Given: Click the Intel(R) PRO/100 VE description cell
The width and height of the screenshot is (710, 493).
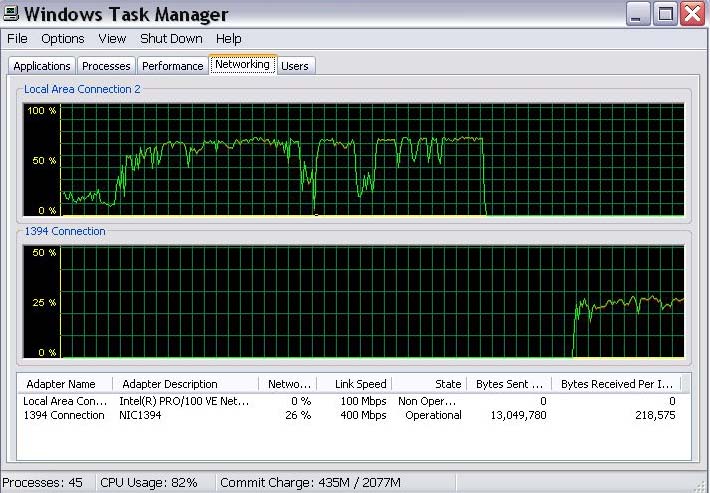Looking at the screenshot, I should coord(184,401).
